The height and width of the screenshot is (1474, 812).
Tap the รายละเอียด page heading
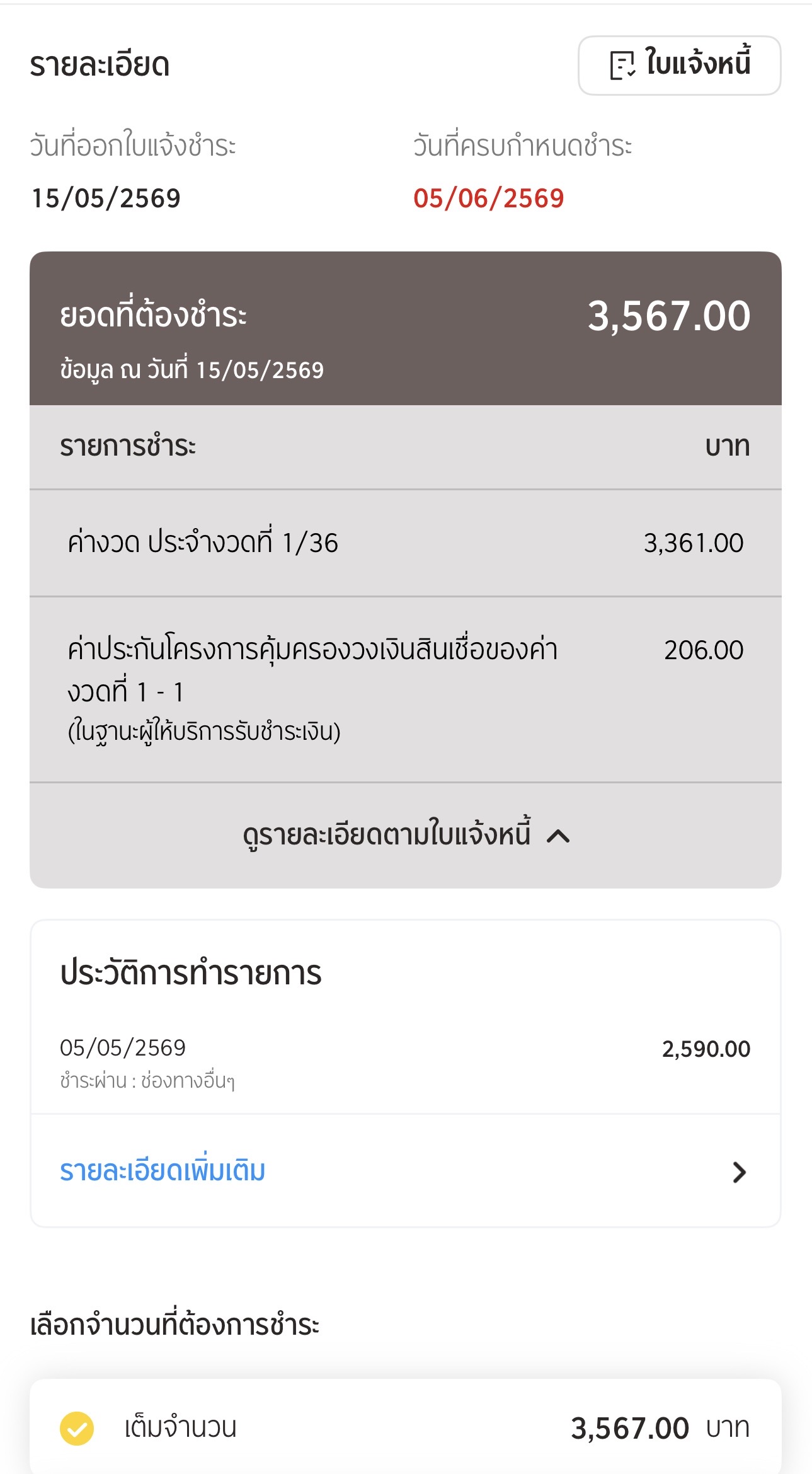click(x=100, y=66)
